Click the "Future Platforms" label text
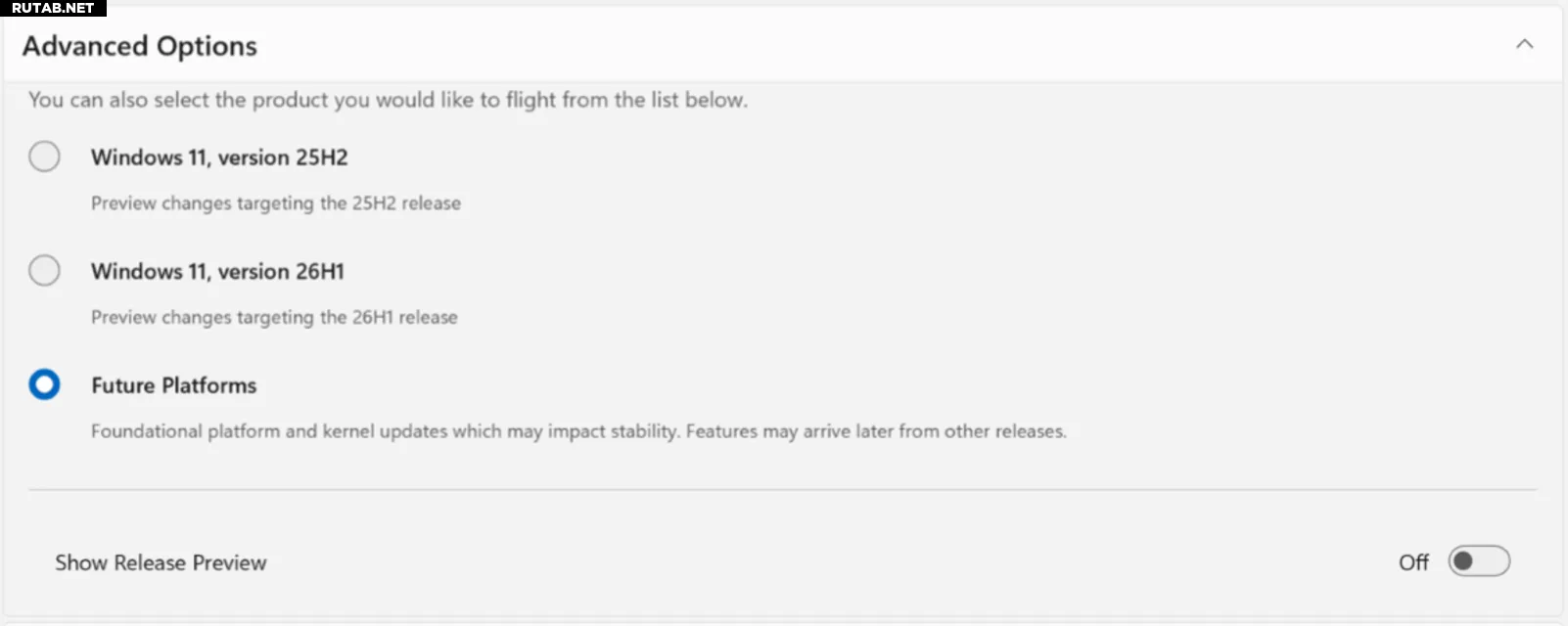The width and height of the screenshot is (1568, 626). click(x=173, y=385)
